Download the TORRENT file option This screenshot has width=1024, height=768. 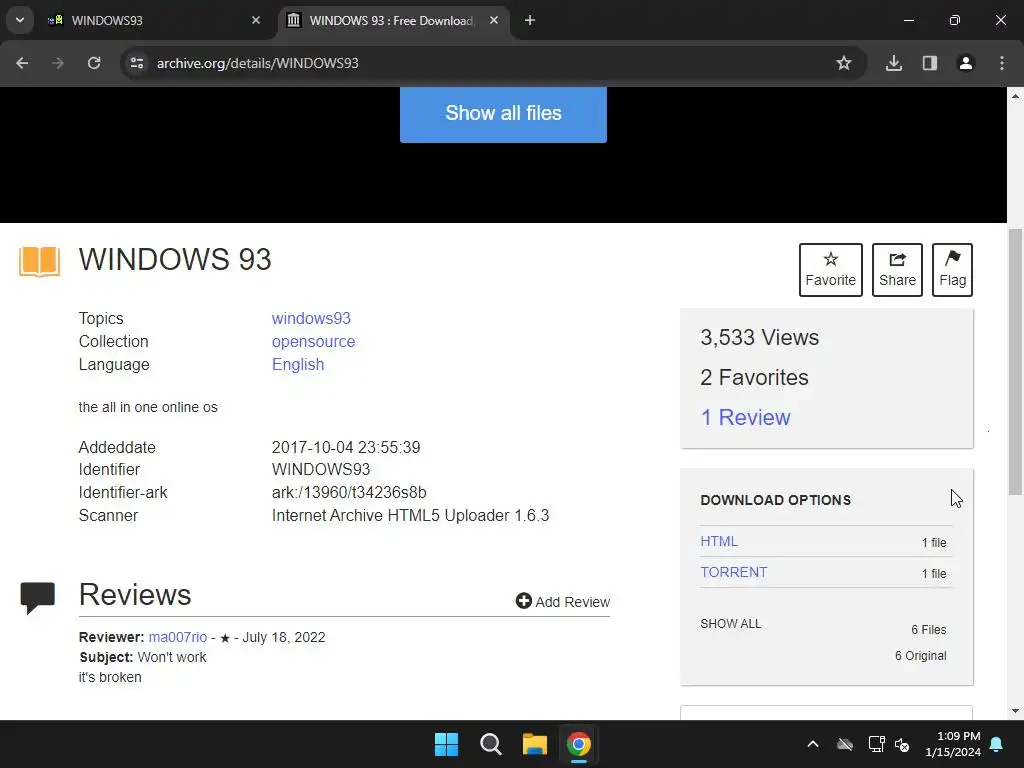(733, 572)
